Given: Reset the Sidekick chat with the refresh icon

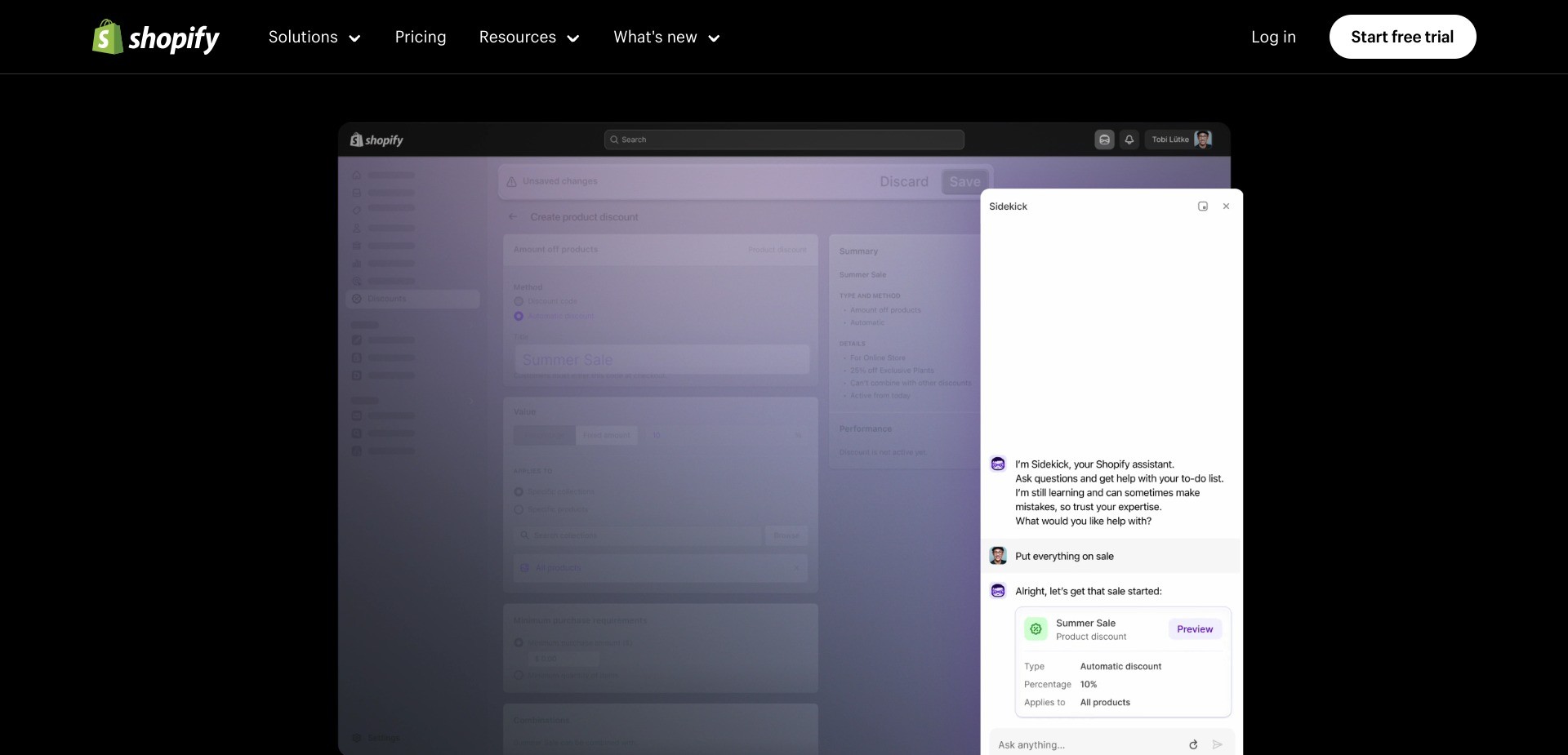Looking at the screenshot, I should [1193, 744].
